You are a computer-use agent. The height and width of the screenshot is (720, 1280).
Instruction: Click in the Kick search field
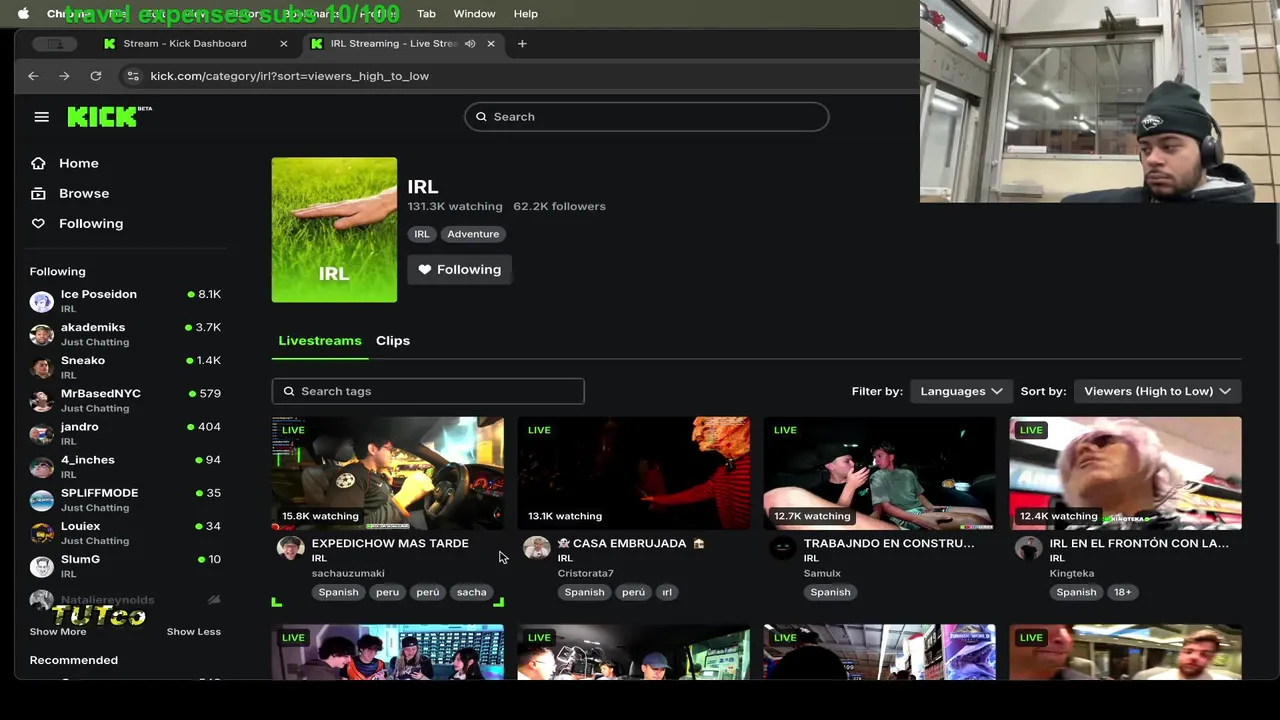point(646,117)
